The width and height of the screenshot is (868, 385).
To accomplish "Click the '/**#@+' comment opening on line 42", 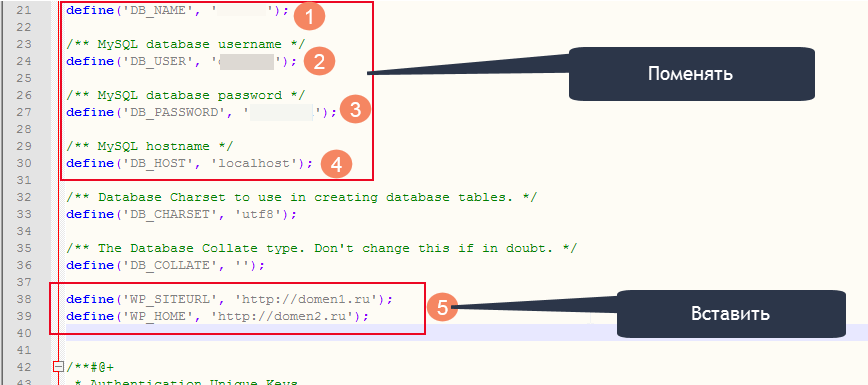I will click(90, 367).
